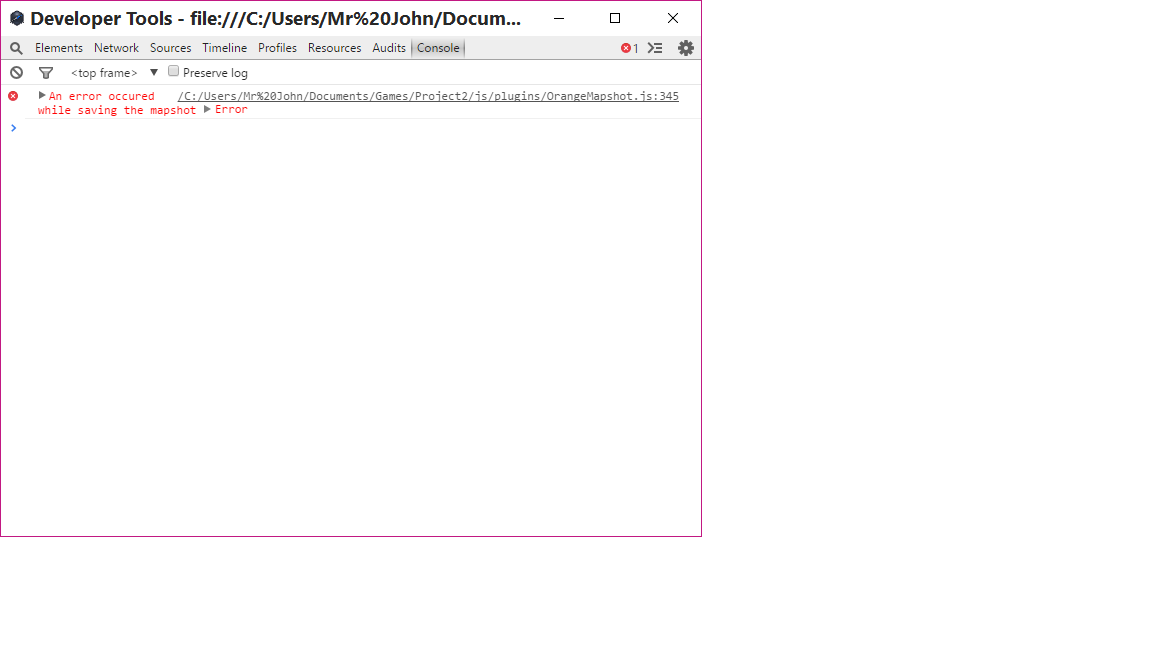
Task: Click the search magnifier icon in DevTools
Action: click(x=16, y=48)
